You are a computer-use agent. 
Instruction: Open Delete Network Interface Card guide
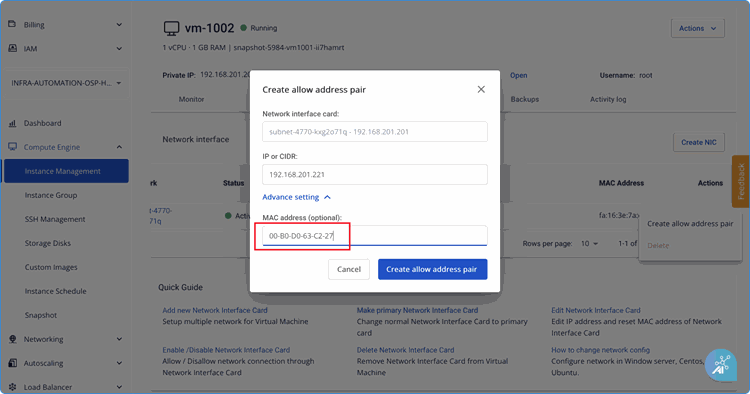pyautogui.click(x=405, y=350)
